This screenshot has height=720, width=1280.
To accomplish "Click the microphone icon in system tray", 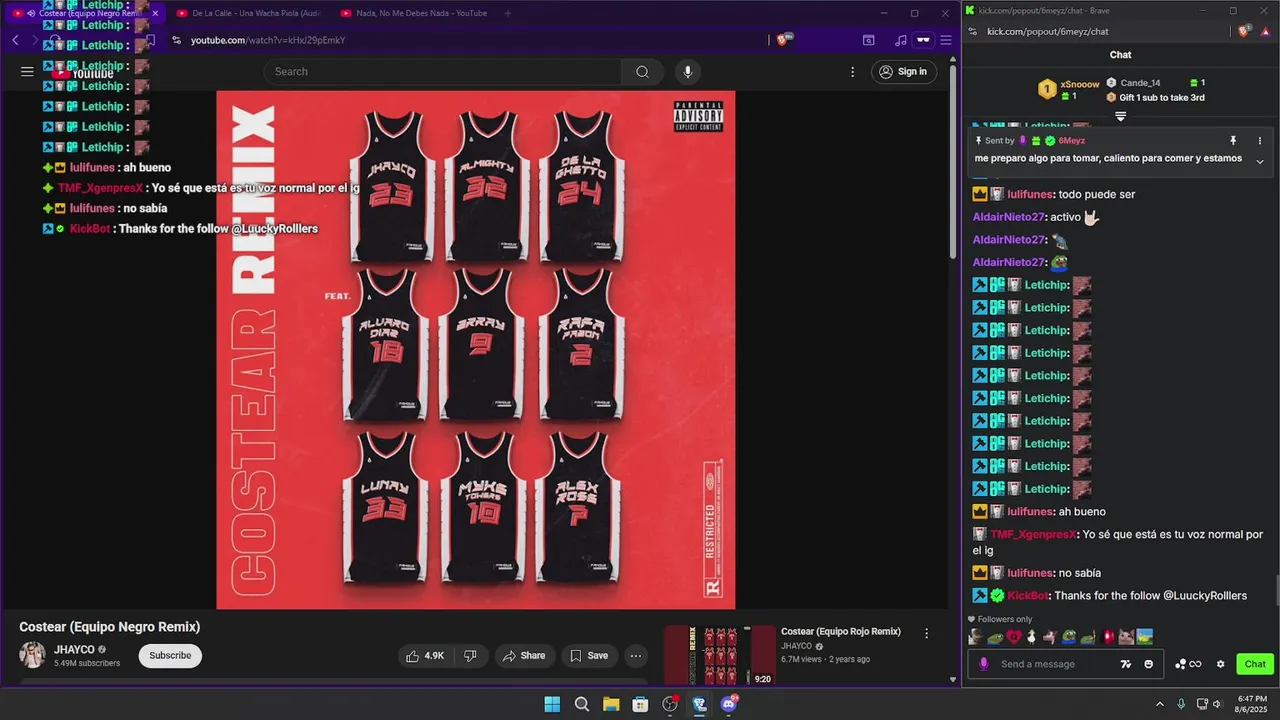I will coord(1181,704).
